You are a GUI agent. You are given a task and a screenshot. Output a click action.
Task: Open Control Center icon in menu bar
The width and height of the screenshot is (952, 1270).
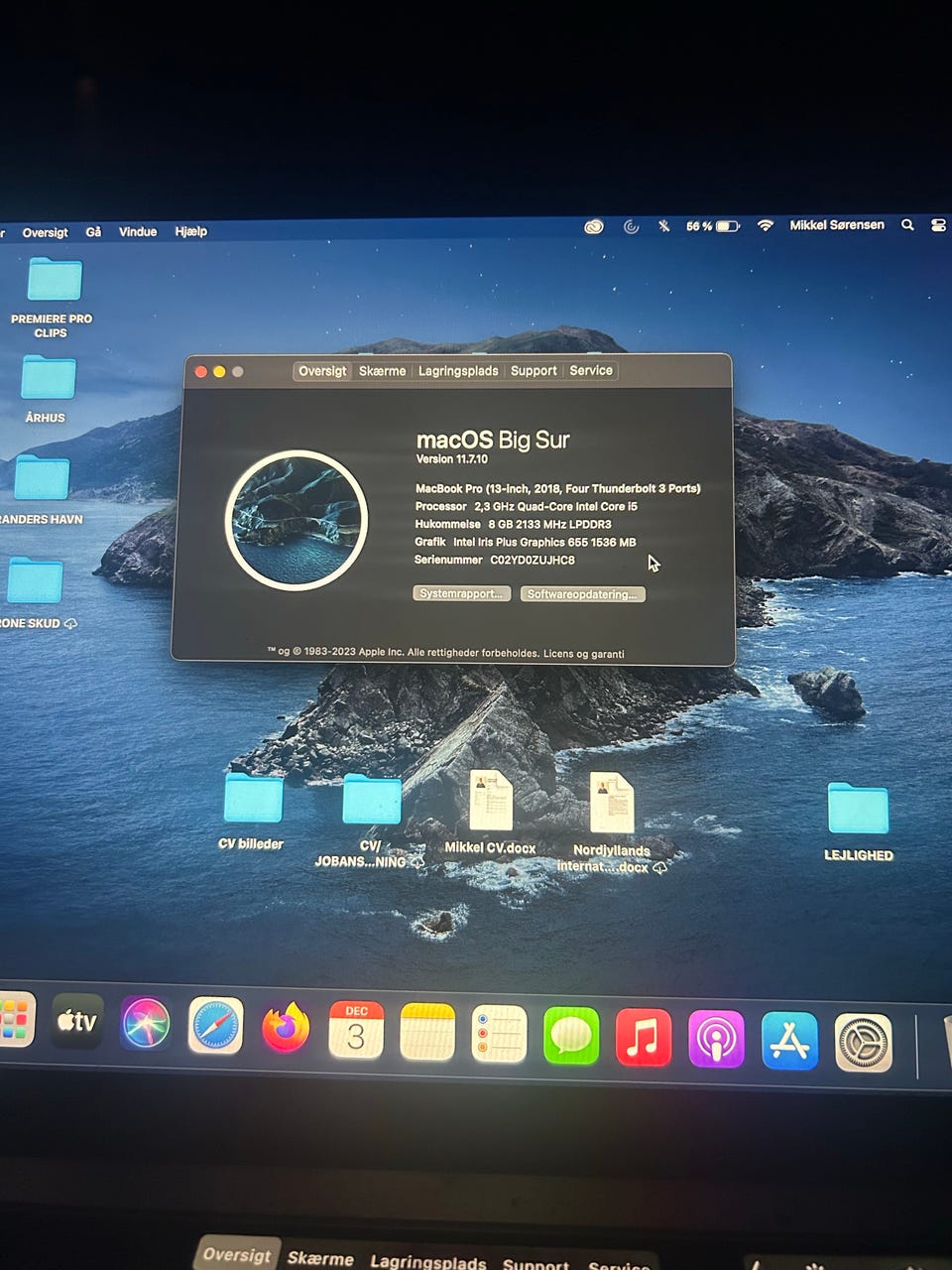[x=938, y=225]
